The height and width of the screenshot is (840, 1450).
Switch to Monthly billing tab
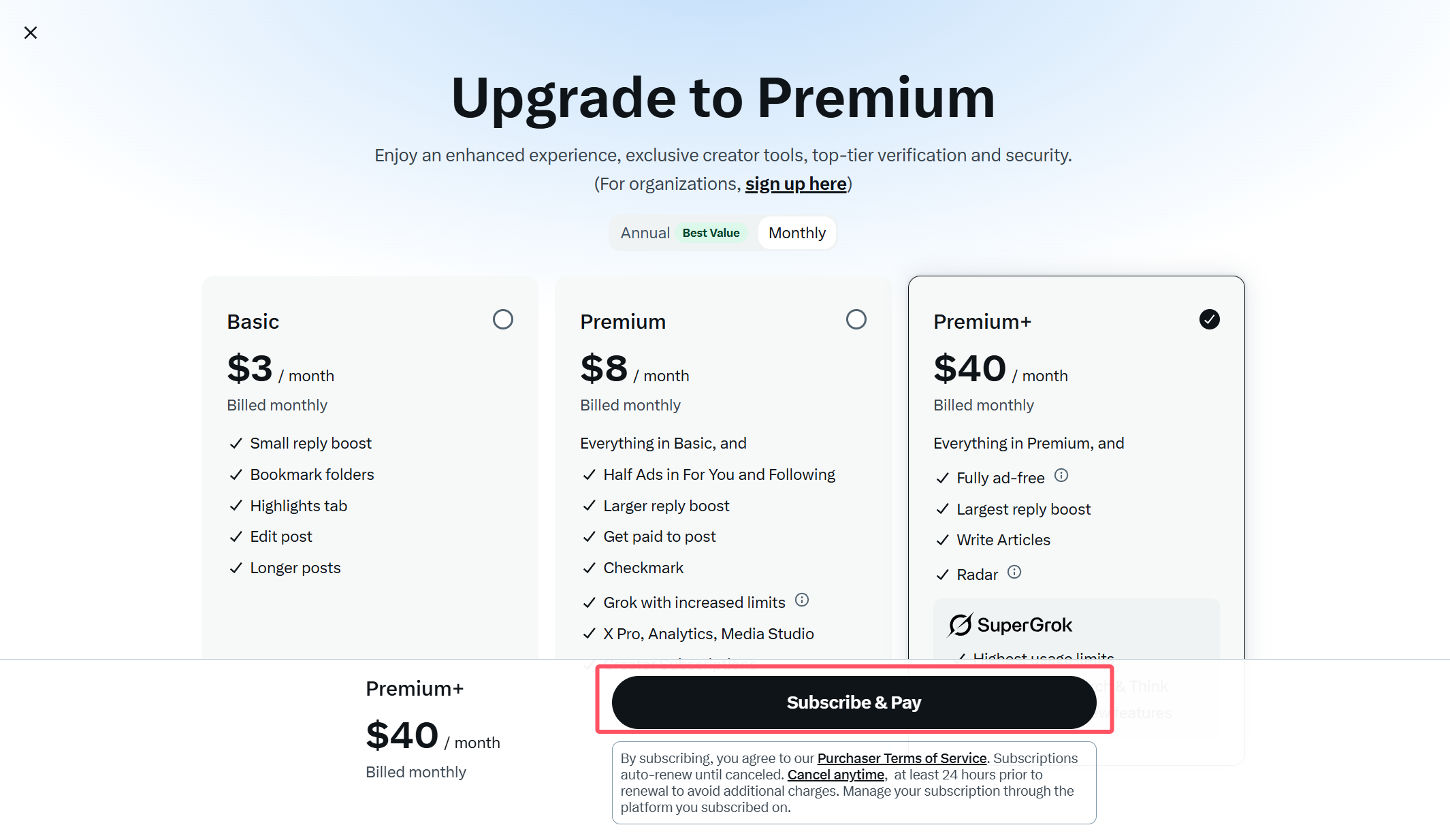(x=796, y=233)
